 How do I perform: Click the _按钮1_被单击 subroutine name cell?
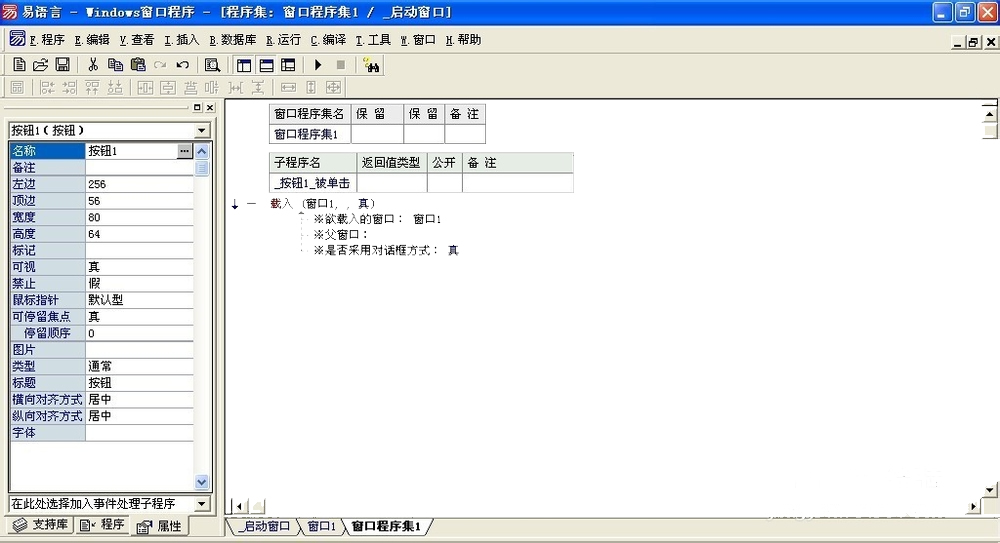[312, 183]
